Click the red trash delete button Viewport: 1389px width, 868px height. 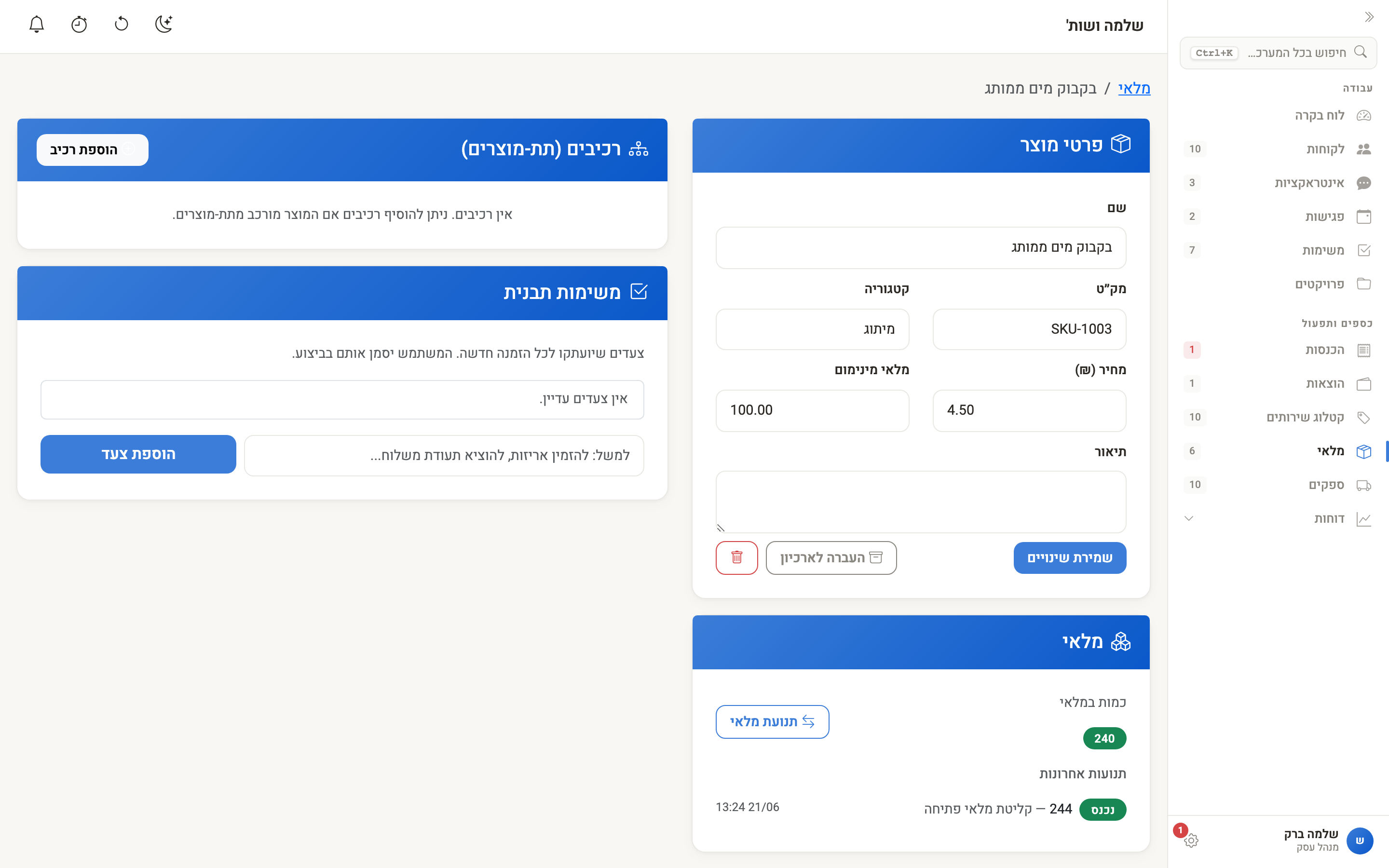tap(737, 557)
